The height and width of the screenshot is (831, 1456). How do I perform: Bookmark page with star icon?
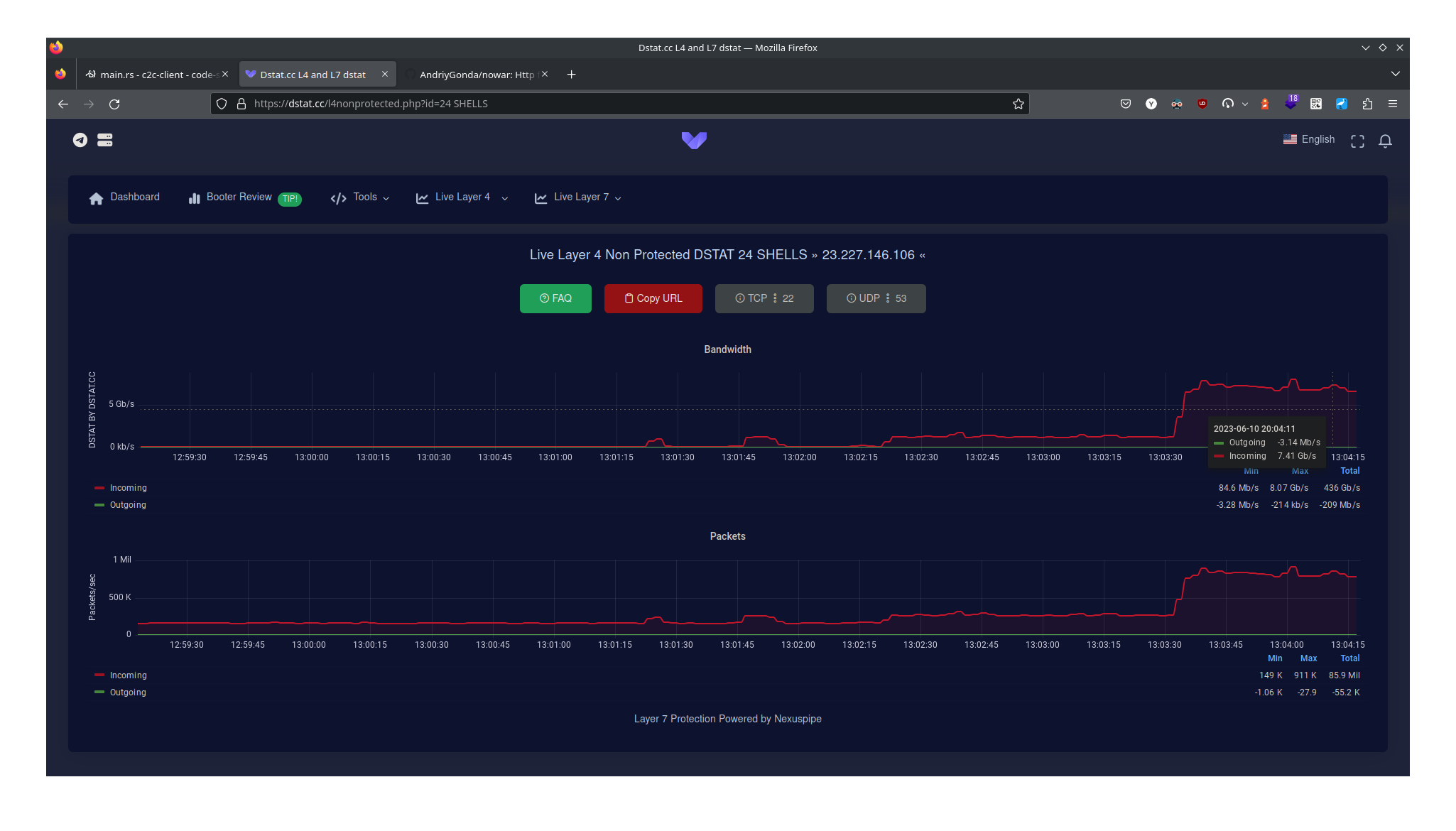point(1018,104)
